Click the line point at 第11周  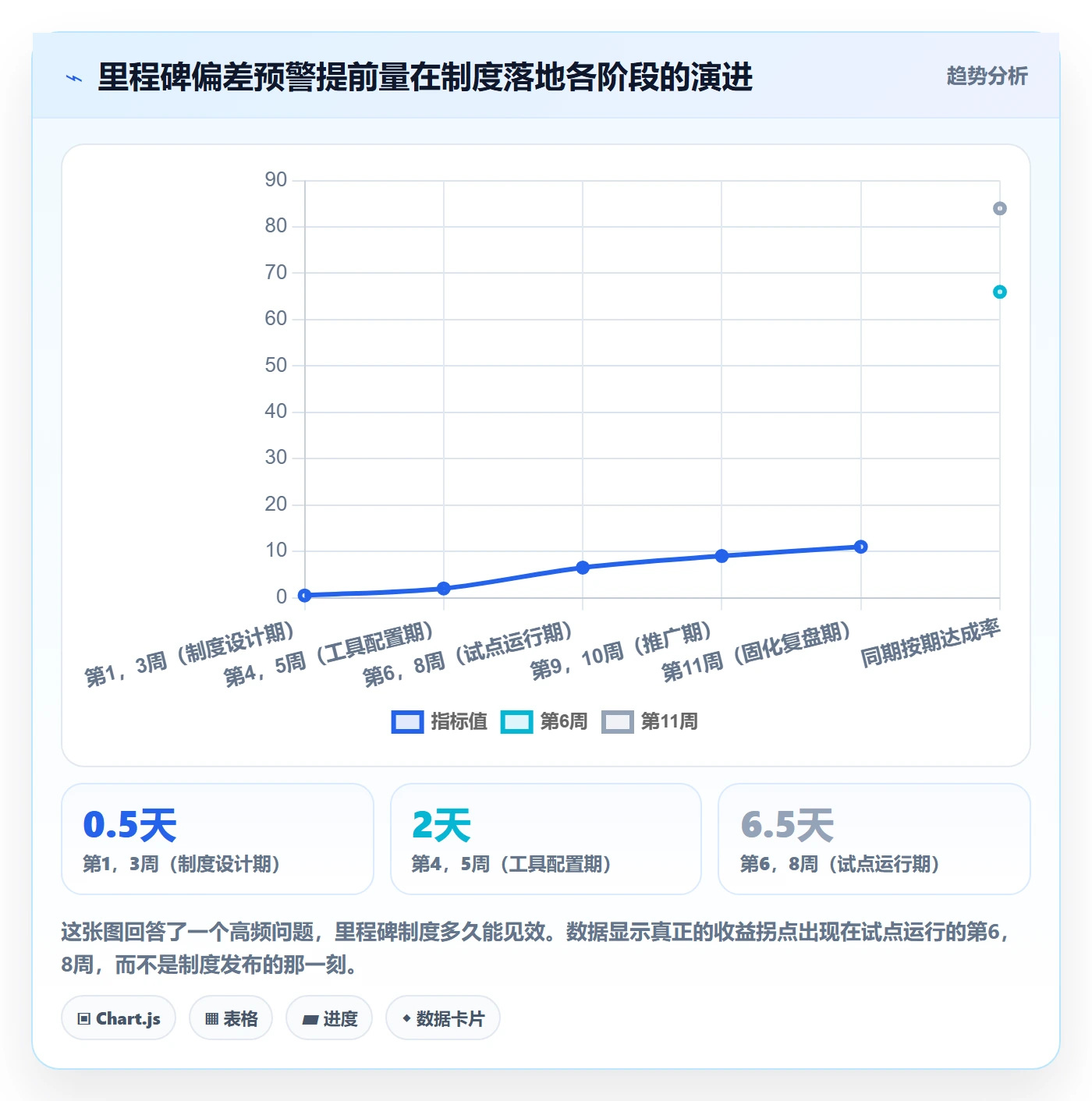coord(861,547)
